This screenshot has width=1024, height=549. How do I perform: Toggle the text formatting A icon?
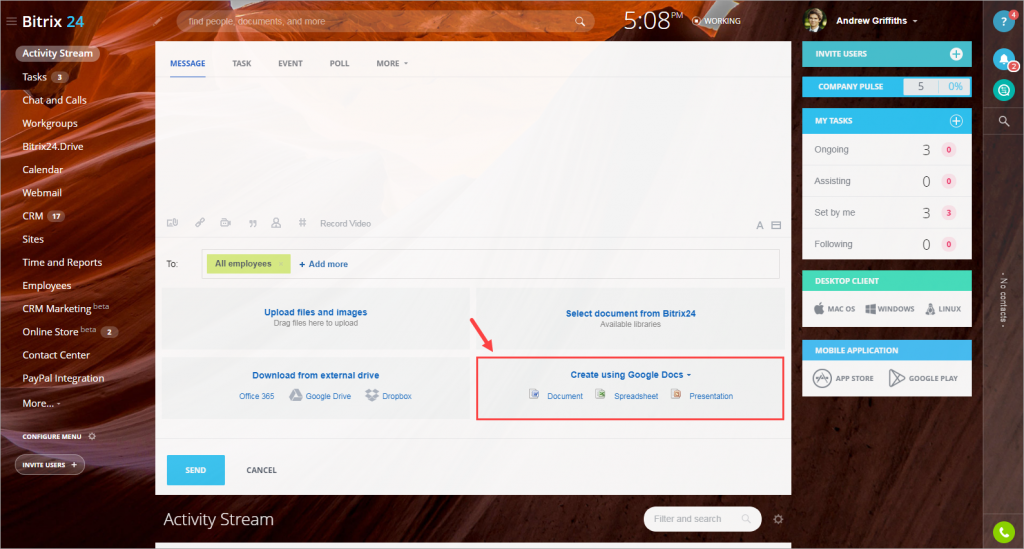[x=760, y=225]
